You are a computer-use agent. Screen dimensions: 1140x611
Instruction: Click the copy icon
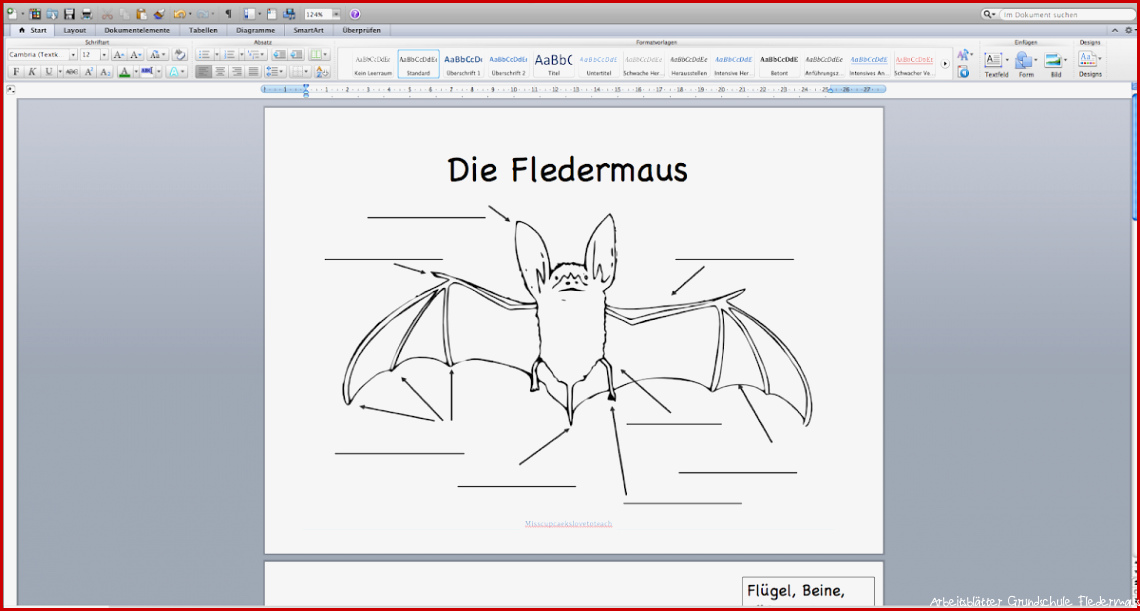pyautogui.click(x=124, y=14)
